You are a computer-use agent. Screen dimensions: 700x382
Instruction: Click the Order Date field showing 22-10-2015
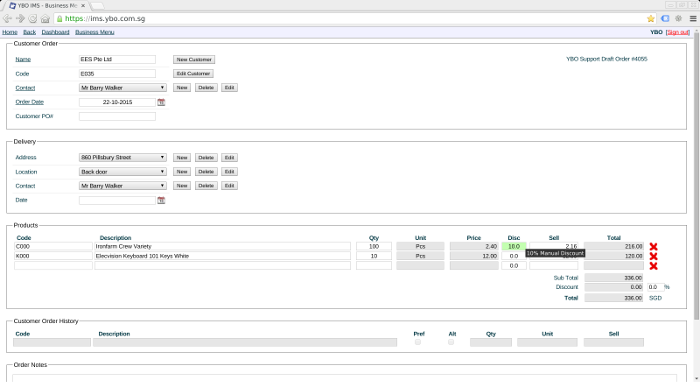click(117, 102)
